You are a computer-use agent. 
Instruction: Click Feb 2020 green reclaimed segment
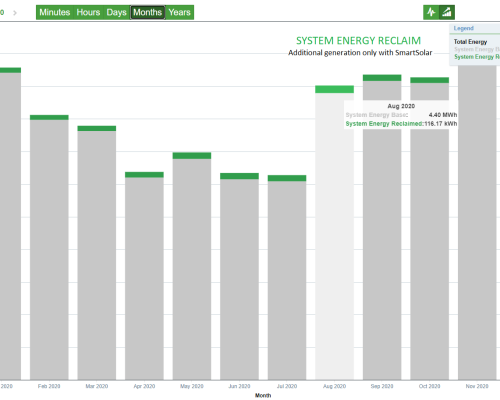click(x=49, y=117)
